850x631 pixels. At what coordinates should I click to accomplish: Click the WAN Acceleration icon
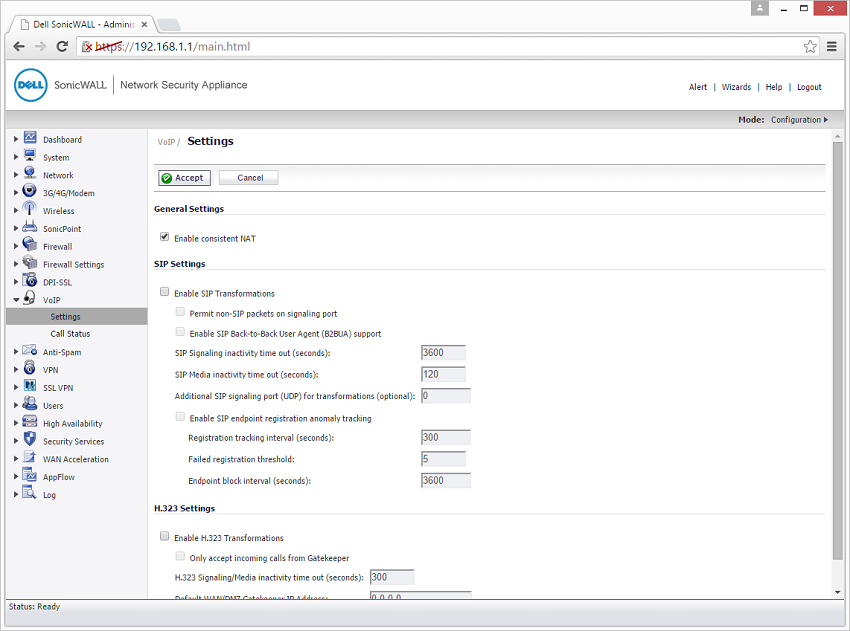pos(30,458)
